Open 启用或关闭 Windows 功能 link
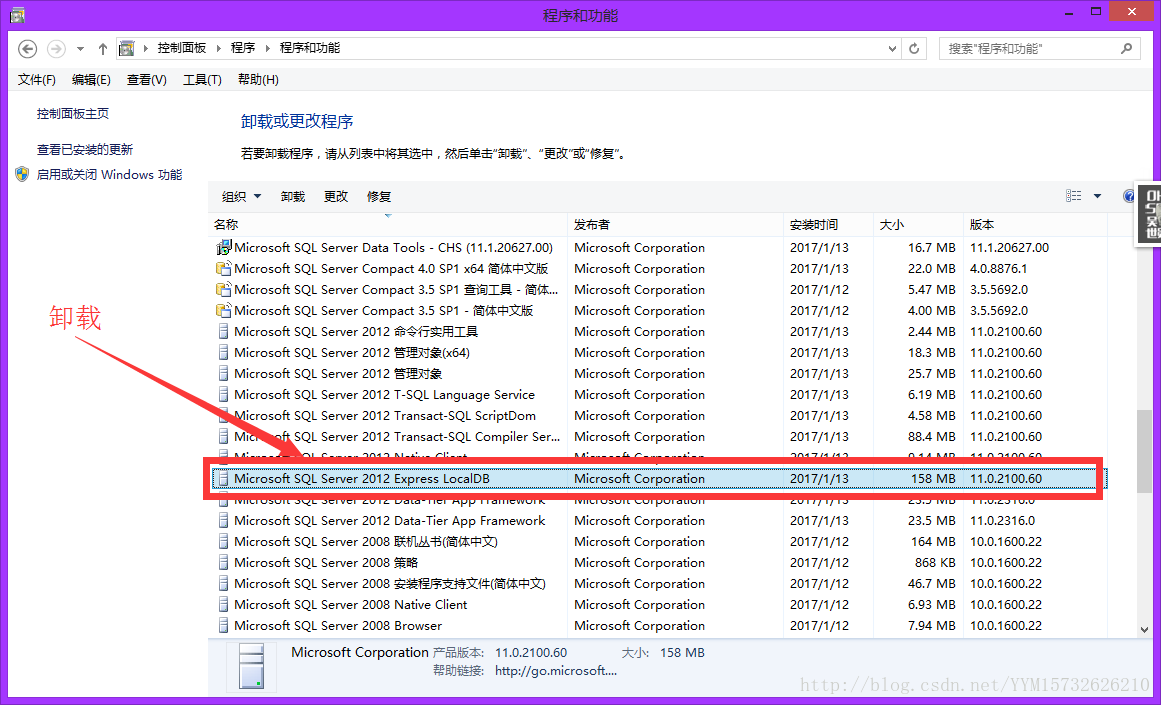Viewport: 1161px width, 705px height. tap(109, 175)
